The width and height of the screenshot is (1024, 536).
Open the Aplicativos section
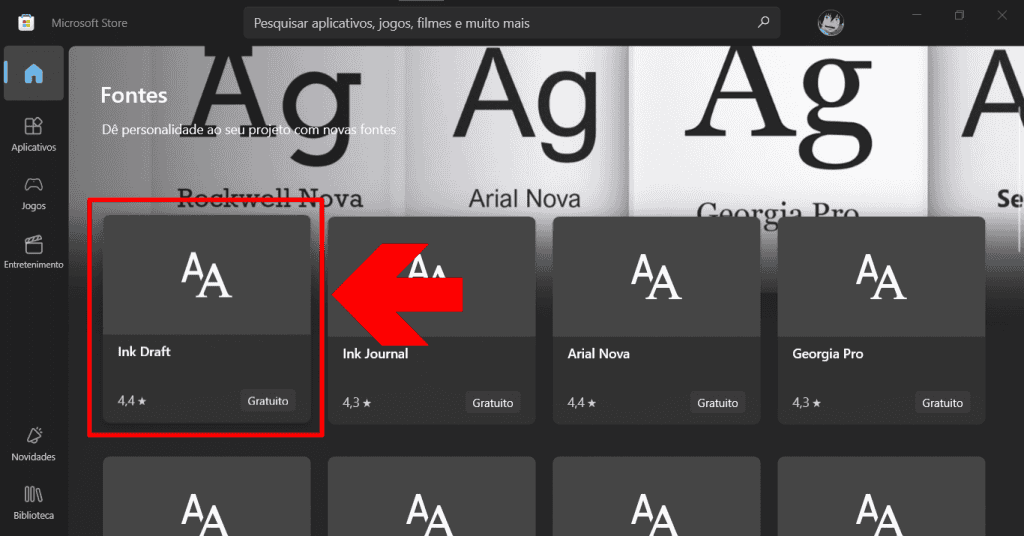click(34, 134)
